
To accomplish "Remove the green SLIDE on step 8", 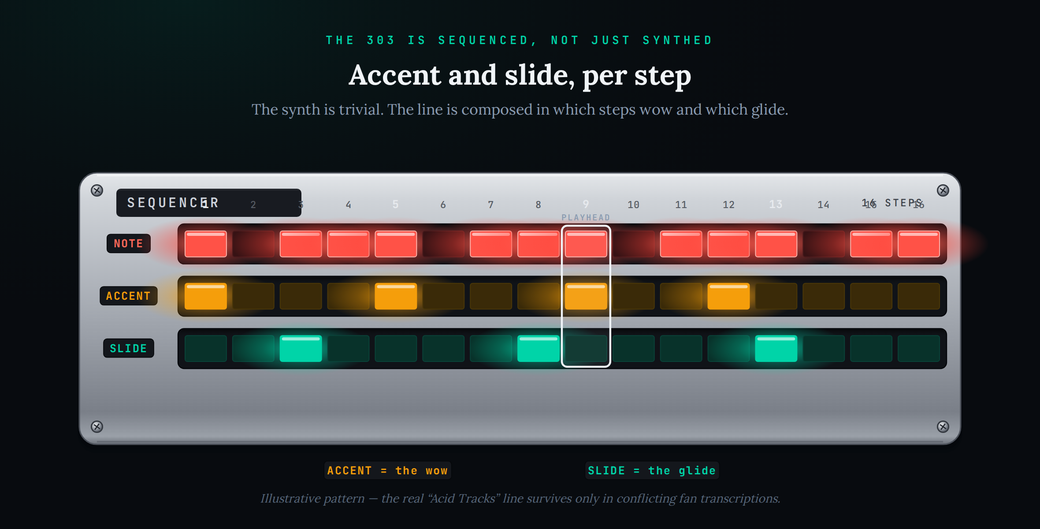I will [x=538, y=349].
